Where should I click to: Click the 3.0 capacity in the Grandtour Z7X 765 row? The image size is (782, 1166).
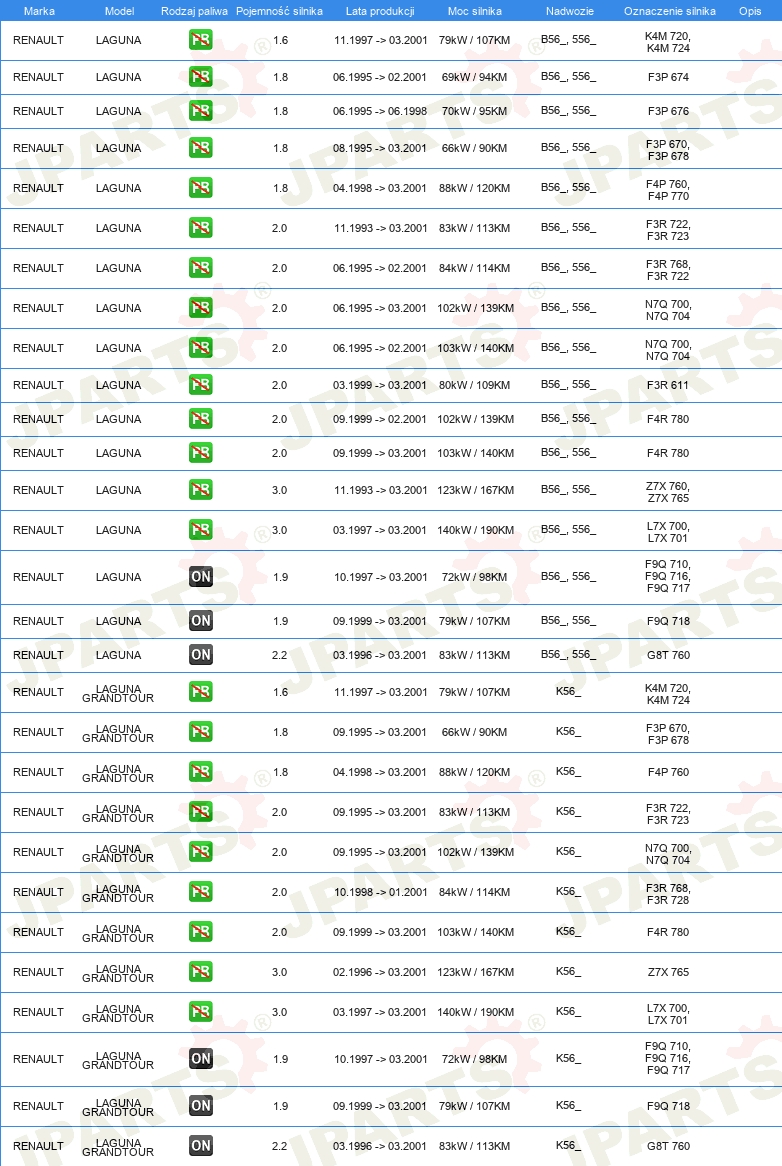(279, 972)
